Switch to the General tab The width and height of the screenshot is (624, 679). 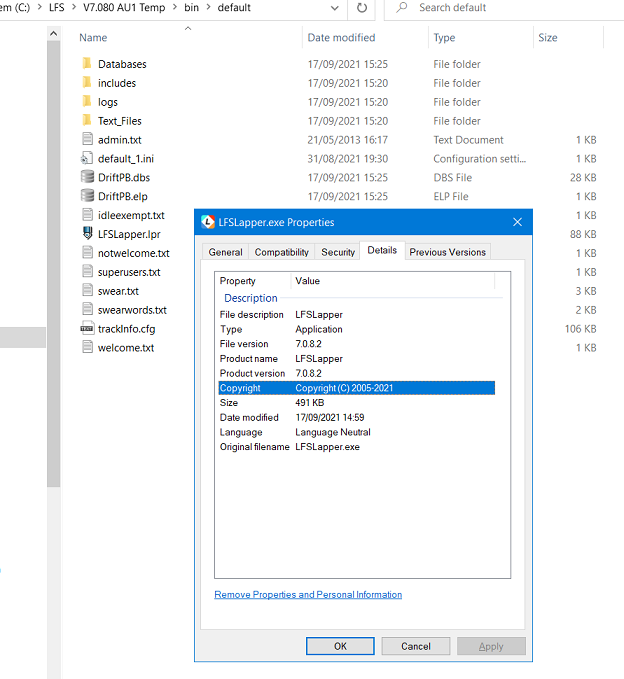tap(225, 252)
